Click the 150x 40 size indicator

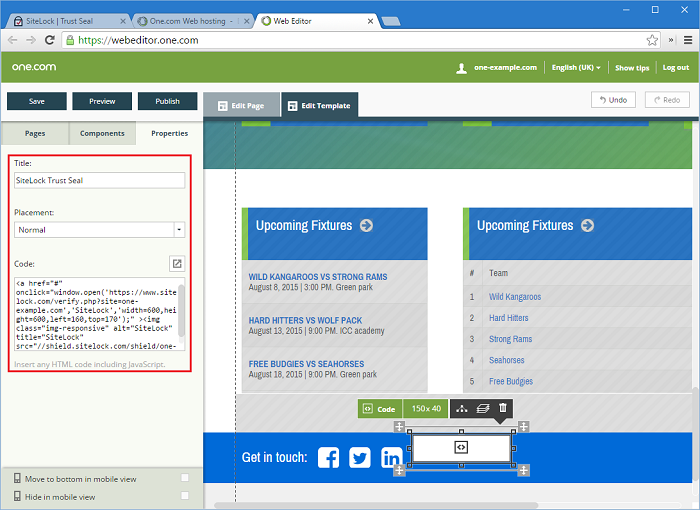426,409
